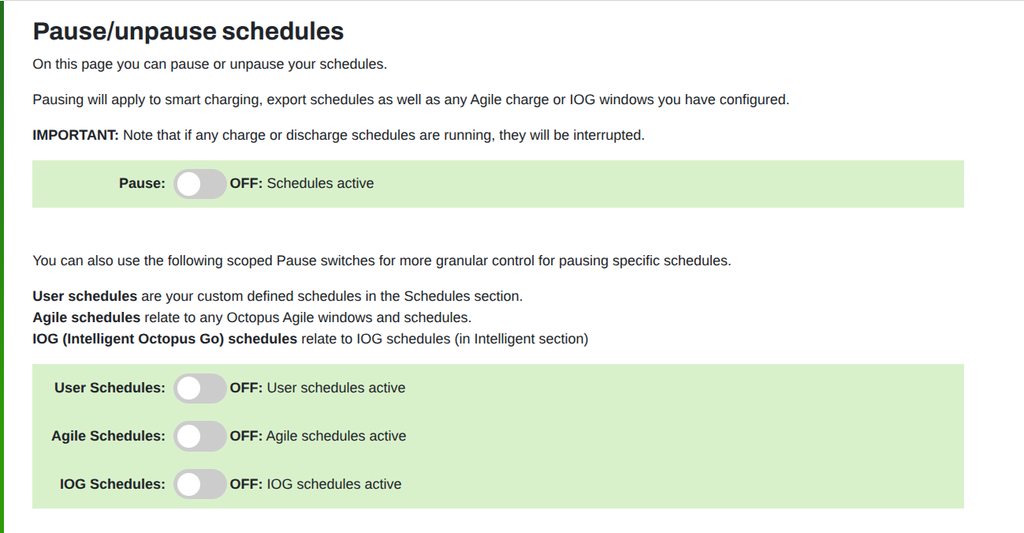Click the "Pausing will apply to smart charging" paragraph

(410, 100)
